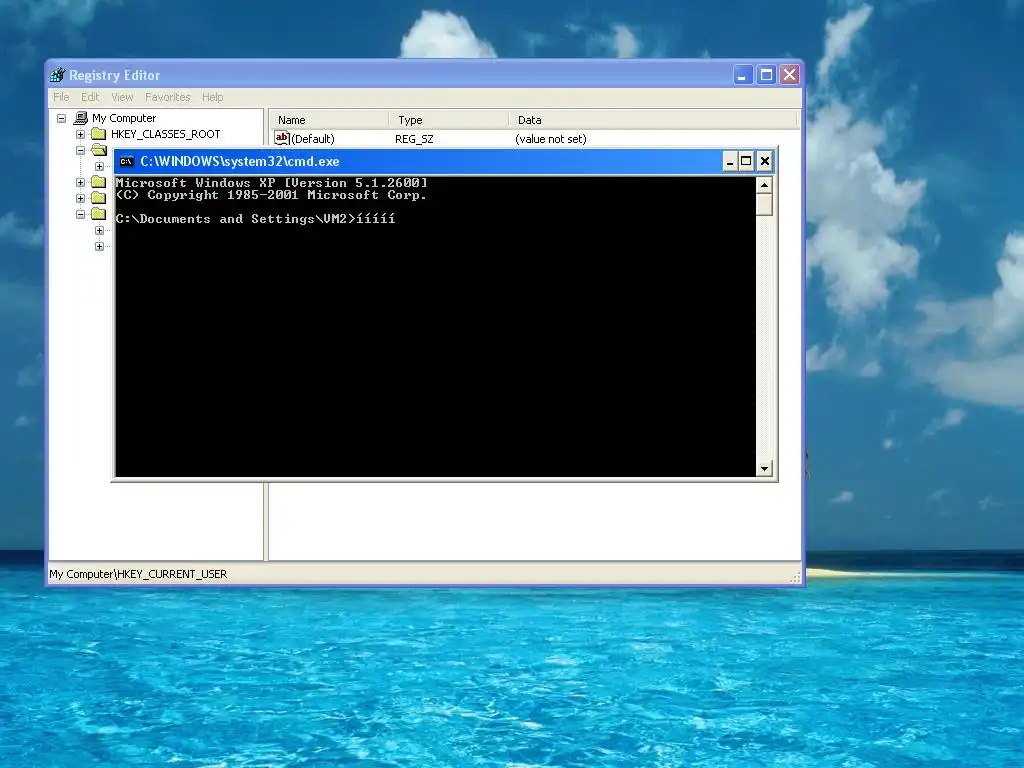
Task: Select the My Computer label in tree
Action: tap(124, 118)
